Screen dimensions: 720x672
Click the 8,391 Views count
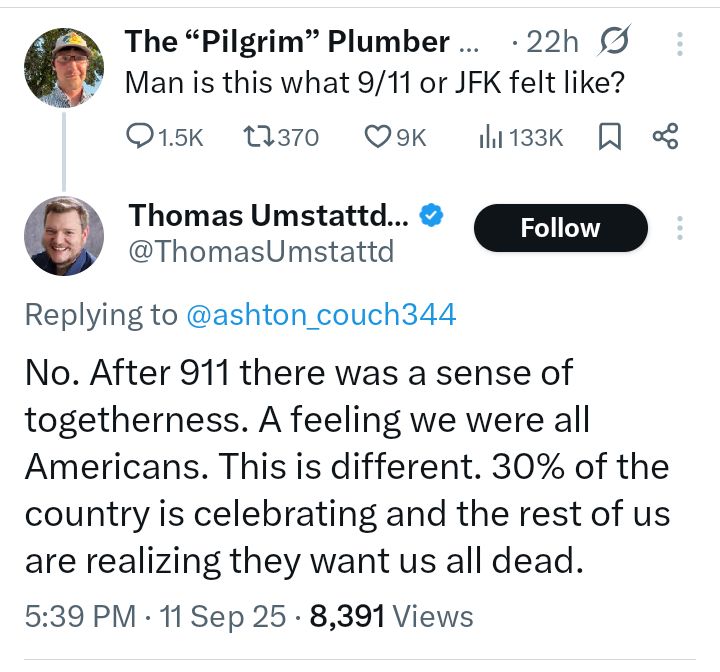392,616
